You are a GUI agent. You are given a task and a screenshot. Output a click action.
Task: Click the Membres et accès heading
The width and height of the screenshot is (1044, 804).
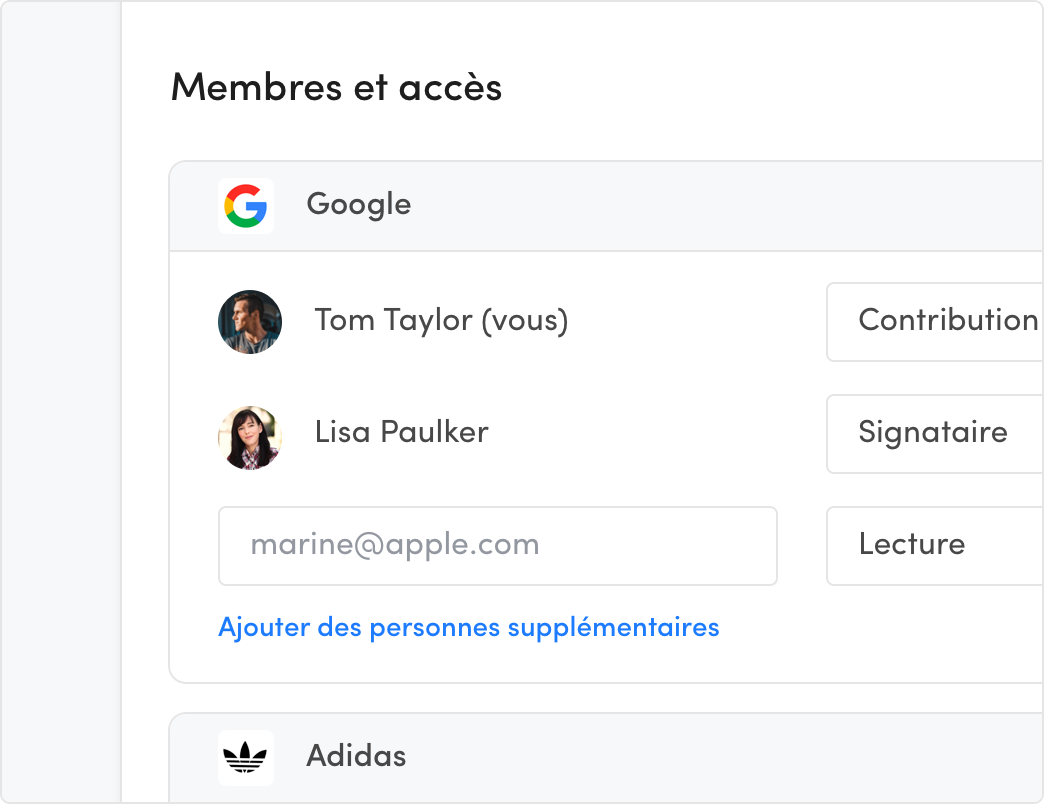point(336,88)
